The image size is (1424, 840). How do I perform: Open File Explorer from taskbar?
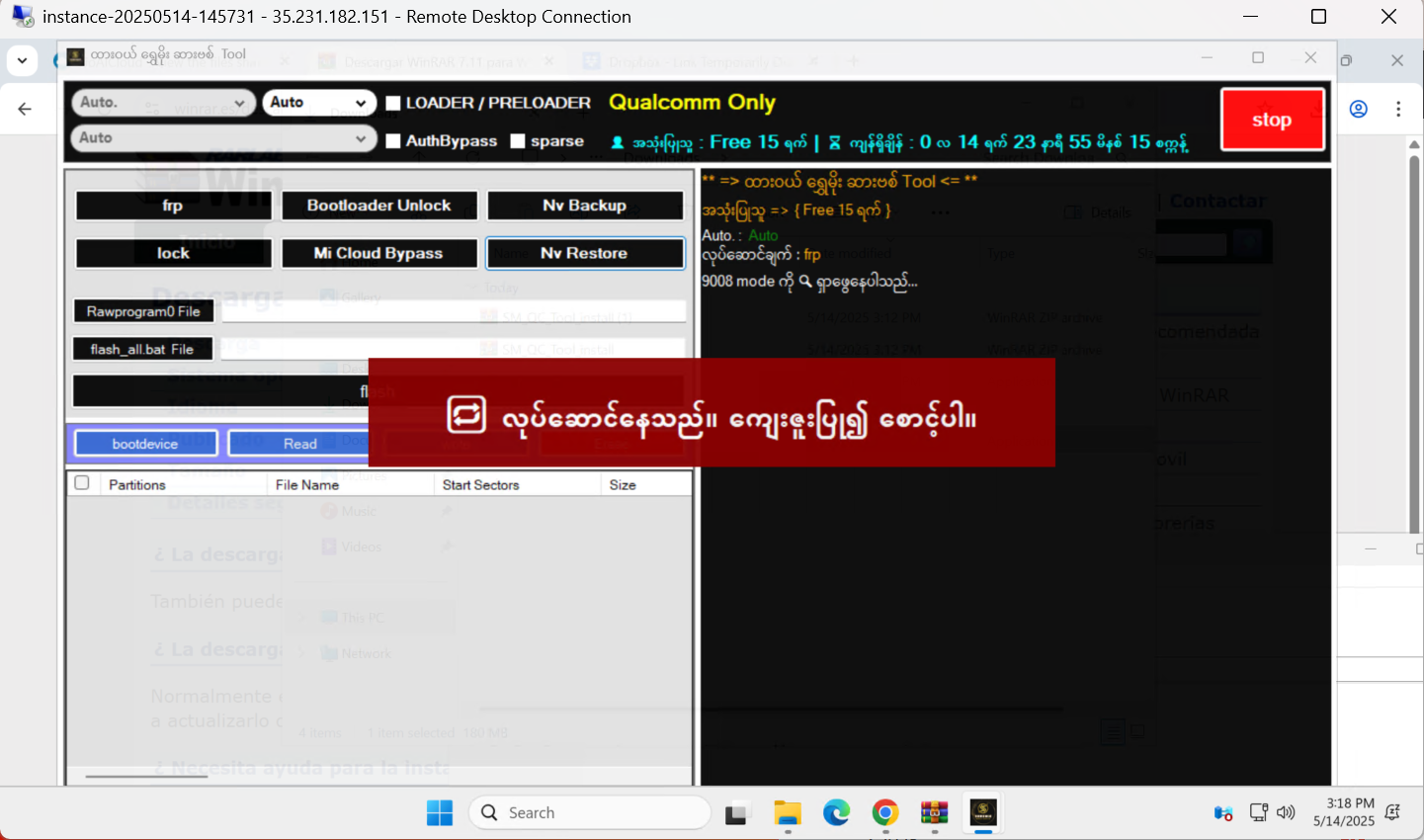(x=788, y=812)
